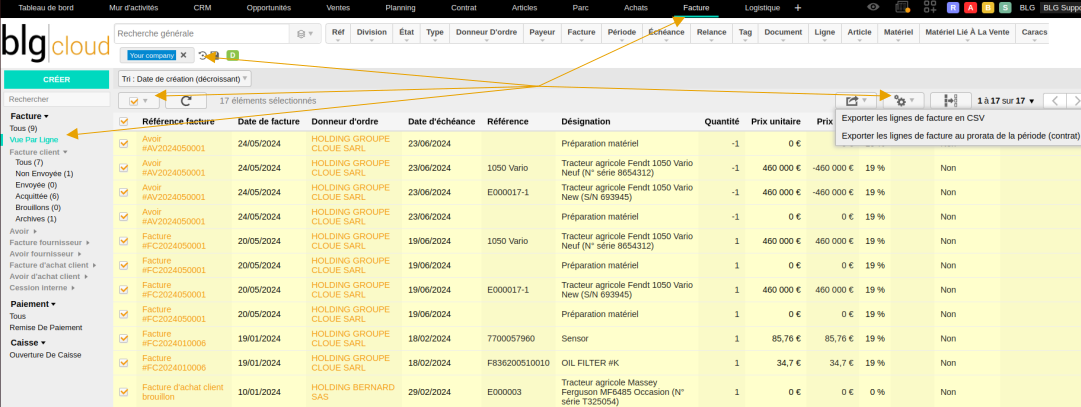Uncheck the OIL FILTER #K row checkbox
1081x407 pixels.
(123, 363)
